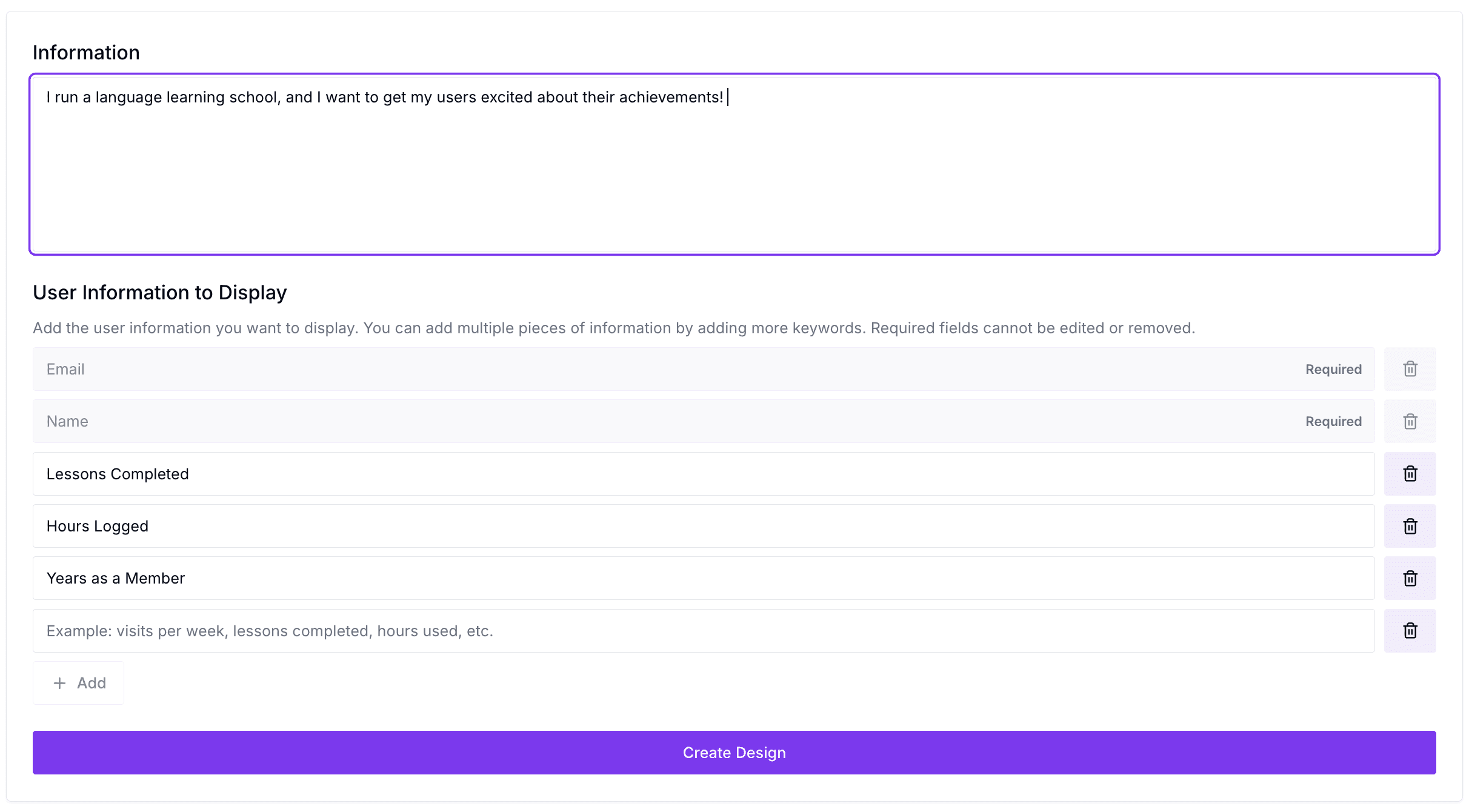Click the required Name field

pos(704,421)
